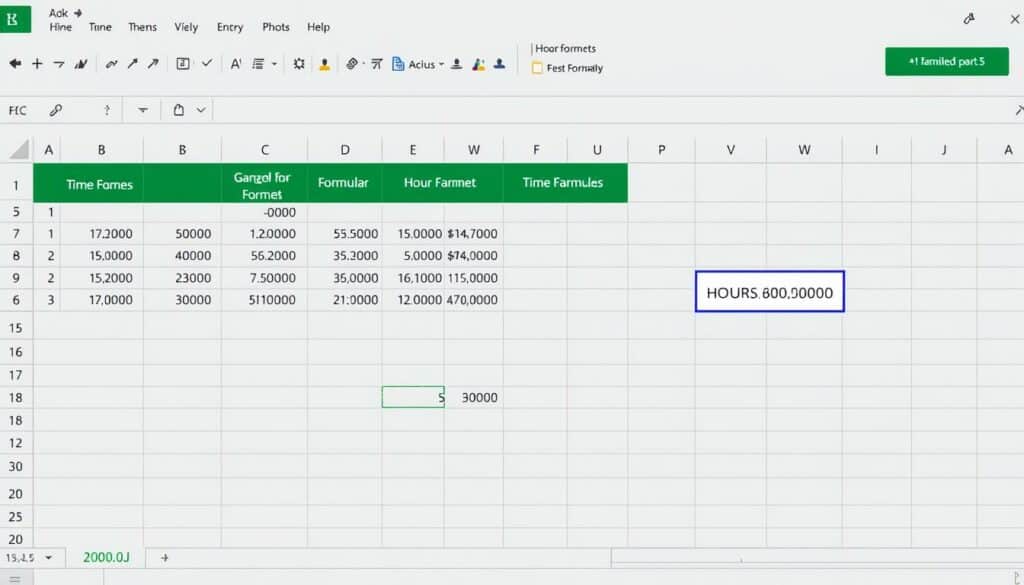The image size is (1024, 585).
Task: Click the boxed number toolbar icon
Action: click(x=183, y=63)
